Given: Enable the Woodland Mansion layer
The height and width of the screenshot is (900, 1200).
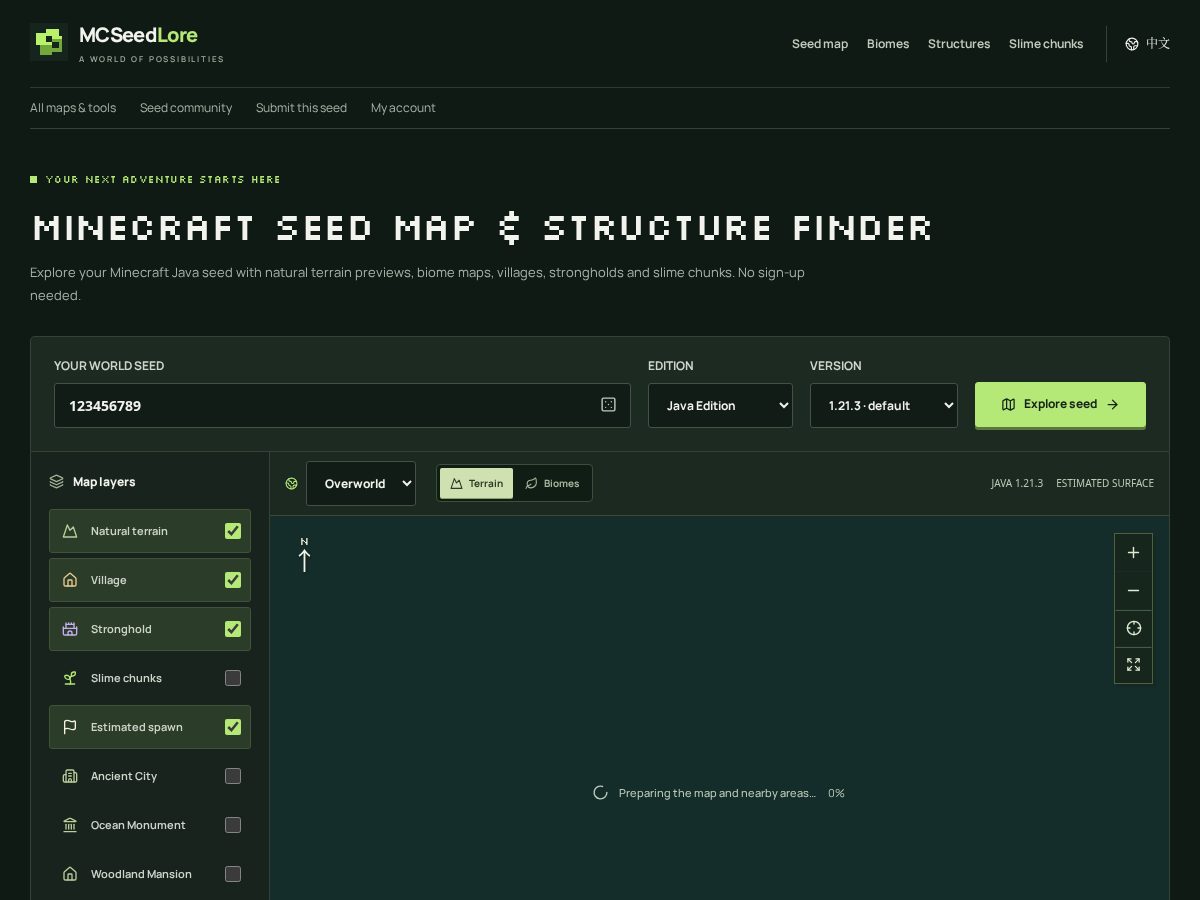Looking at the screenshot, I should pos(233,874).
